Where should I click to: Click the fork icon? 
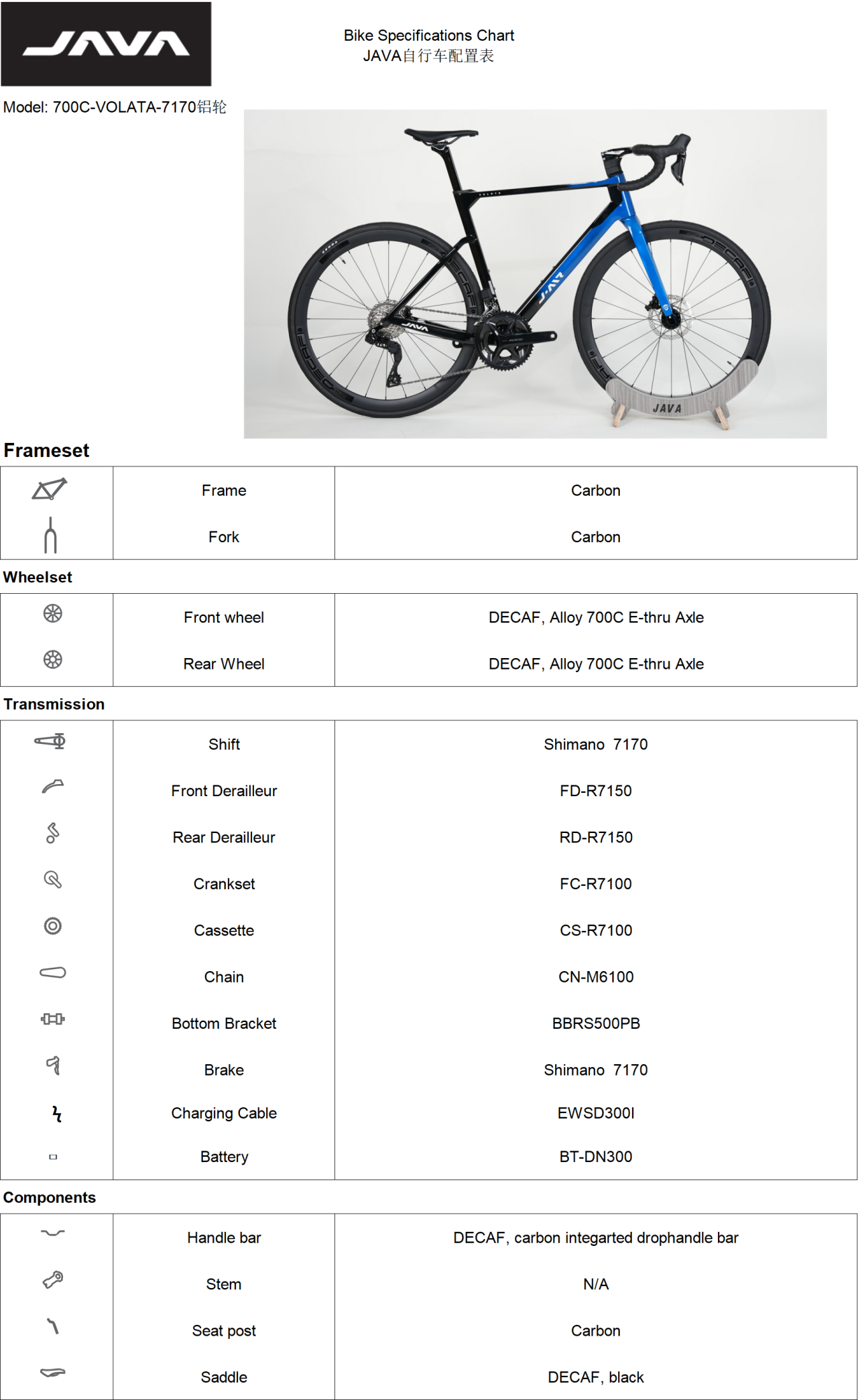(x=50, y=535)
